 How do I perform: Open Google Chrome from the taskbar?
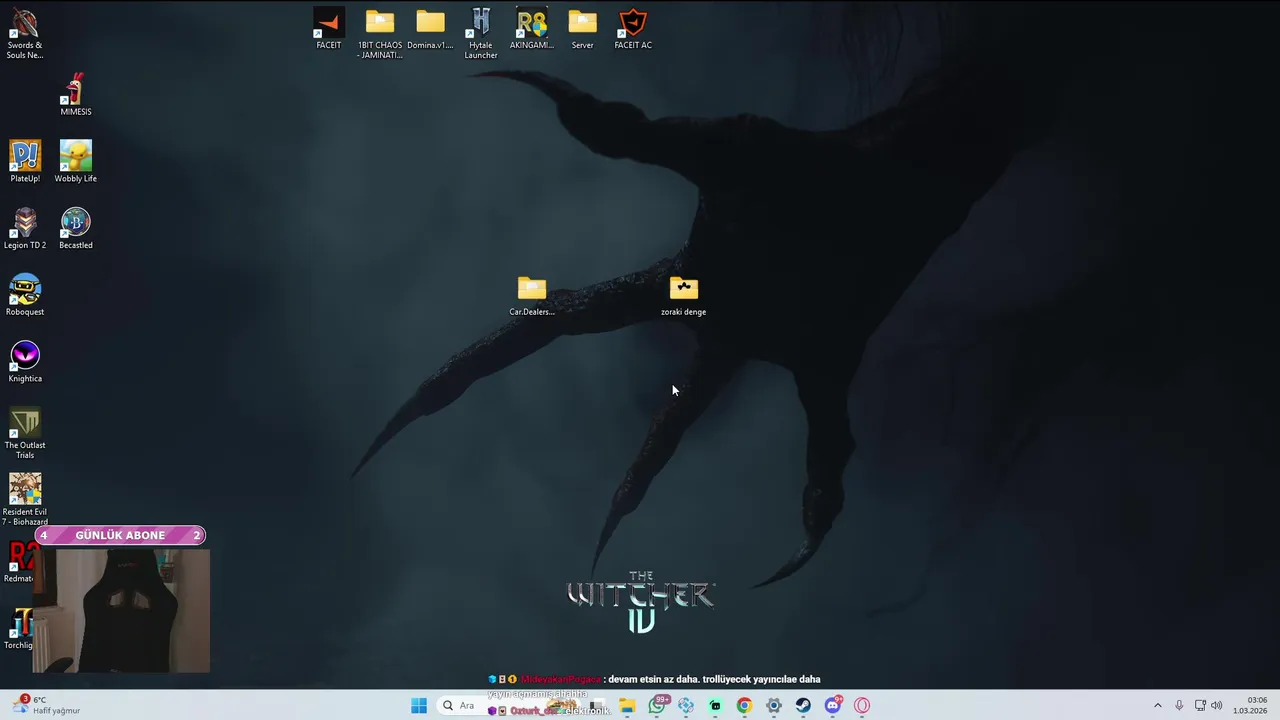(744, 706)
